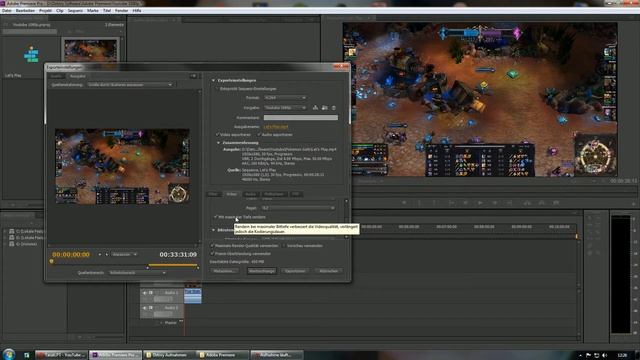This screenshot has height=360, width=640.
Task: Click the Export Frame camera icon
Action: (x=556, y=202)
